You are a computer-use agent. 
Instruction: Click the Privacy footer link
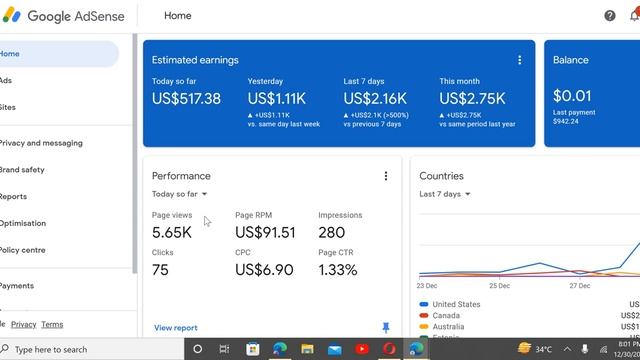(x=23, y=324)
